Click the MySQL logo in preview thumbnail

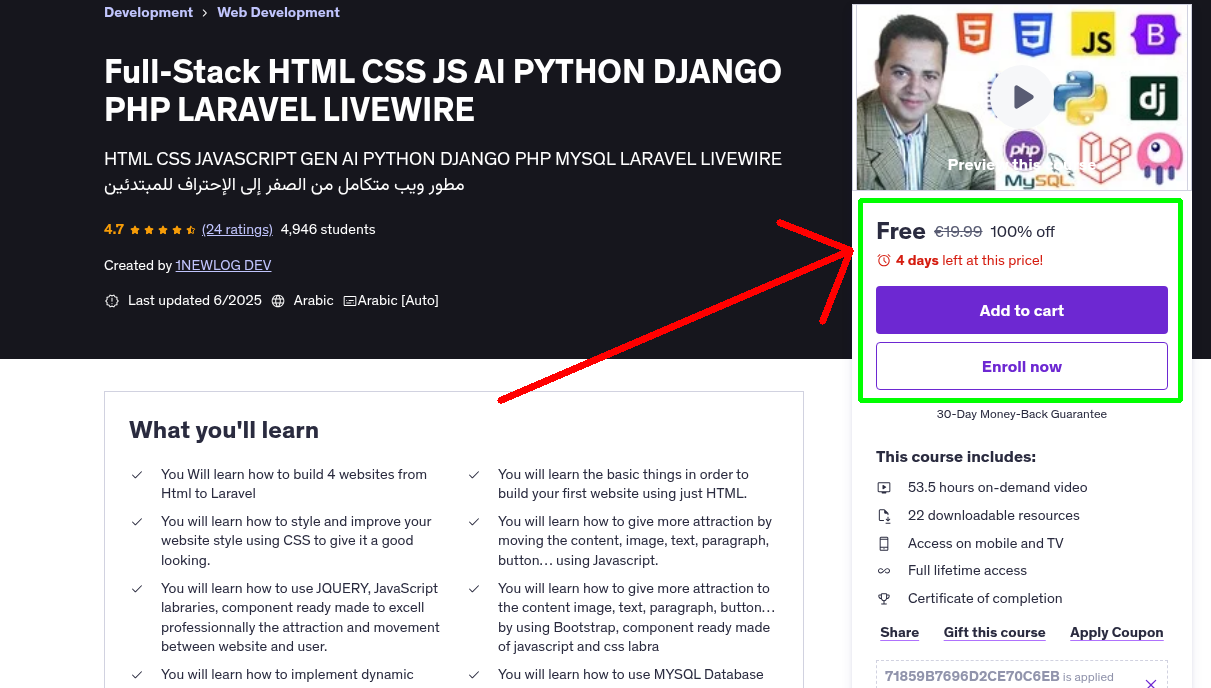tap(1038, 180)
